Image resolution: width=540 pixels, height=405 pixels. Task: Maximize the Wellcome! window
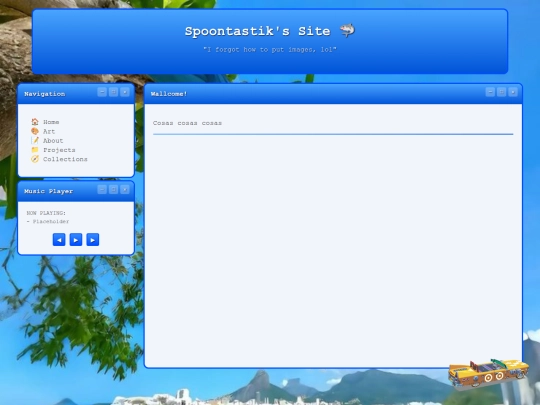(501, 92)
